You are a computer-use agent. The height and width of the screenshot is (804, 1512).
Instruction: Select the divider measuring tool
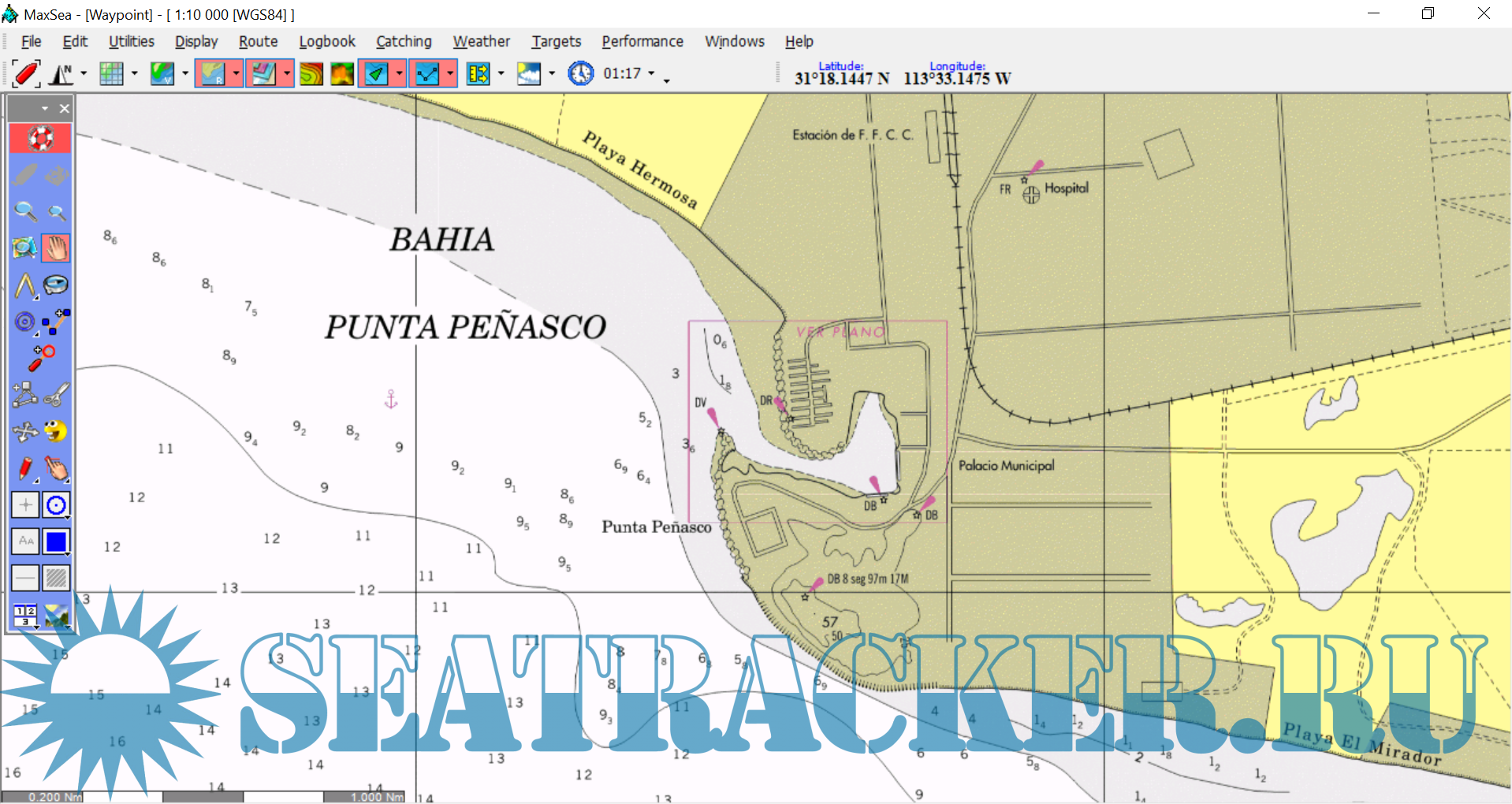tap(25, 285)
